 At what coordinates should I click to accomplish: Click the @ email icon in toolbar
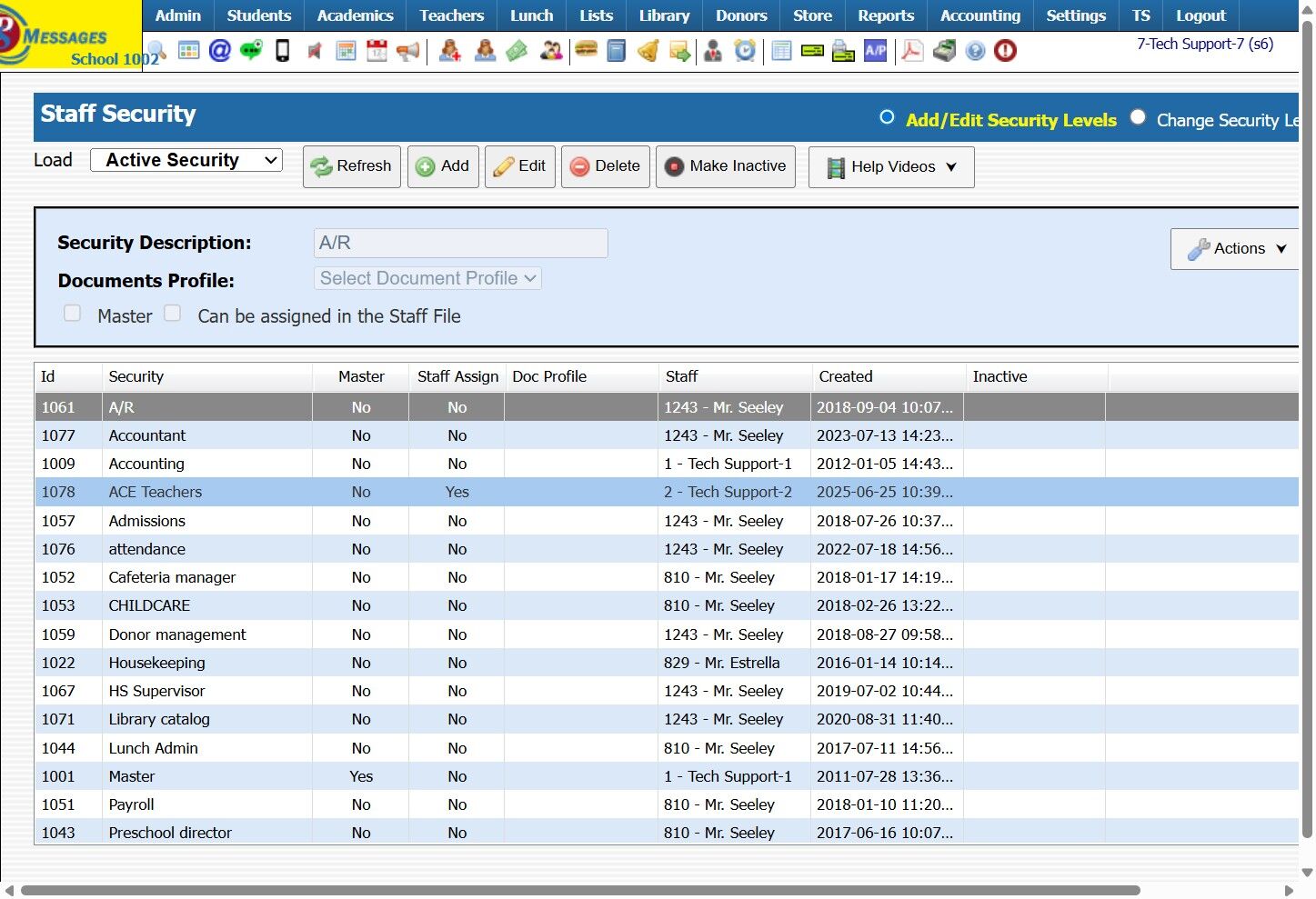click(x=219, y=51)
